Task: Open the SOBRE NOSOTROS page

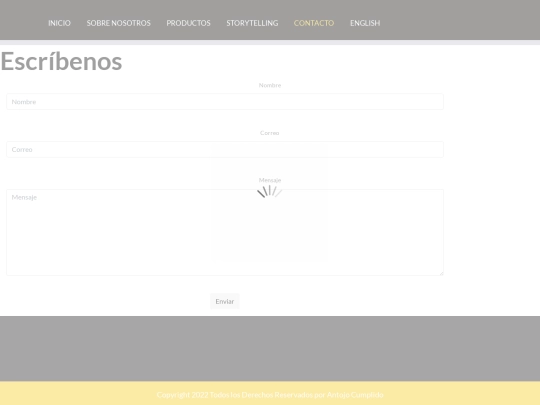Action: [118, 23]
